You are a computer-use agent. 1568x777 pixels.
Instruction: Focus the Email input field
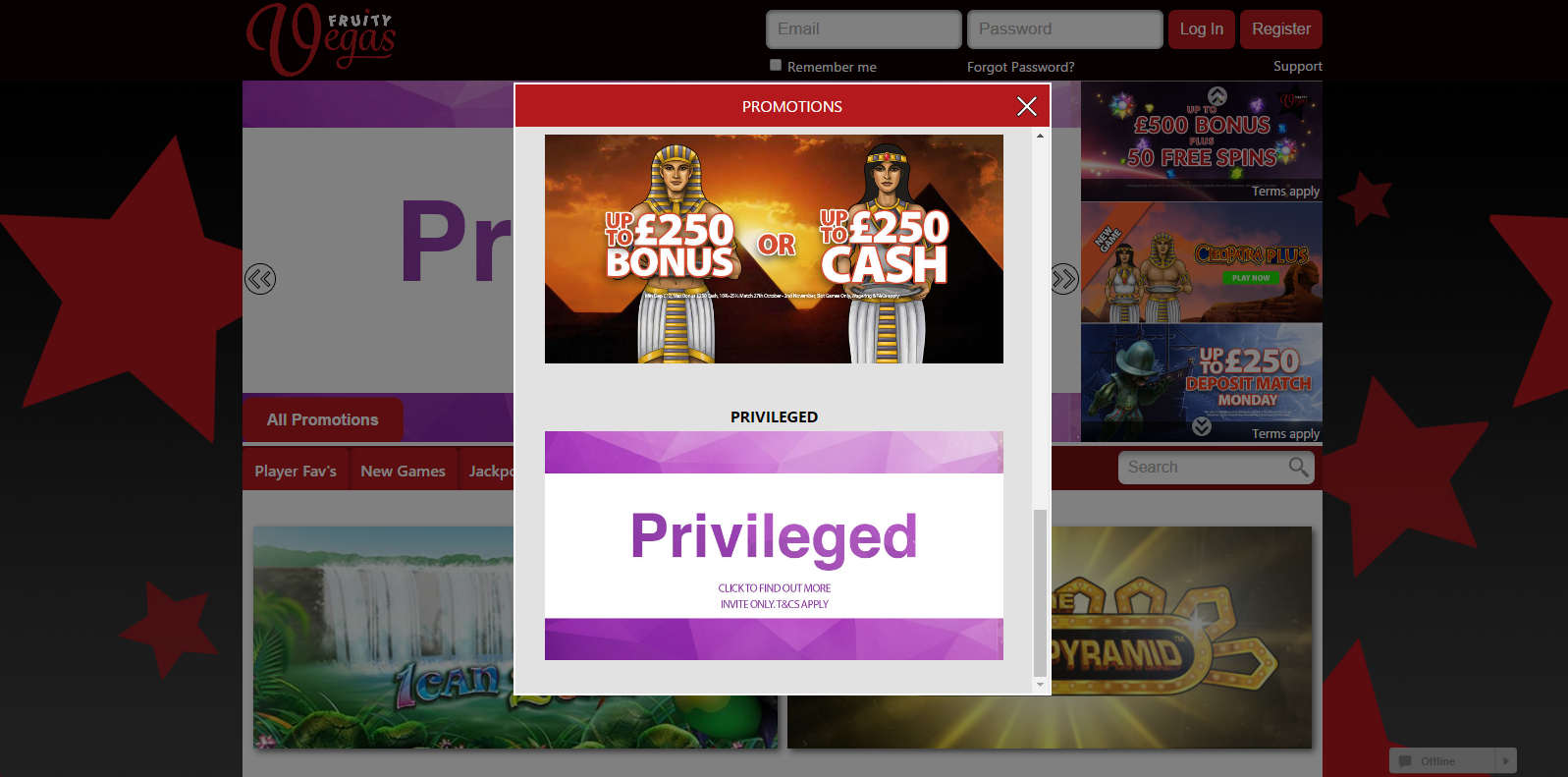864,29
